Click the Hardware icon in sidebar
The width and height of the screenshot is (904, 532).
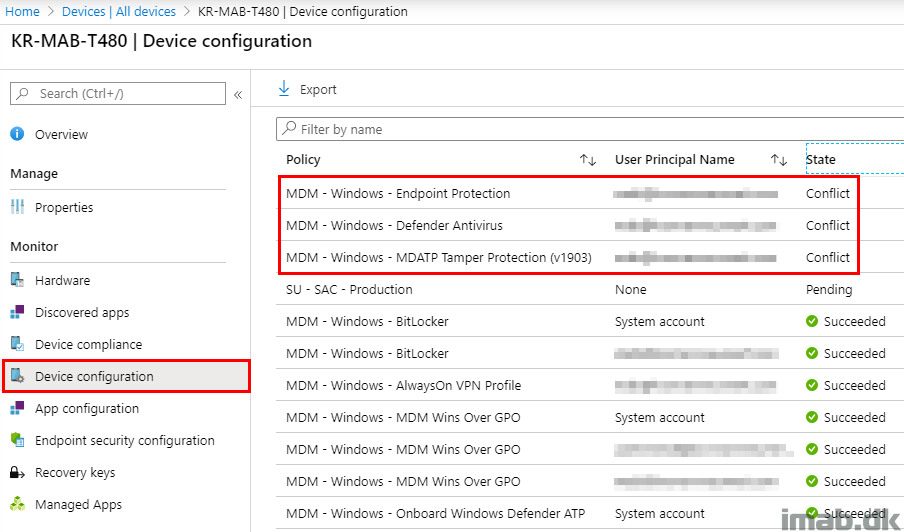[17, 280]
